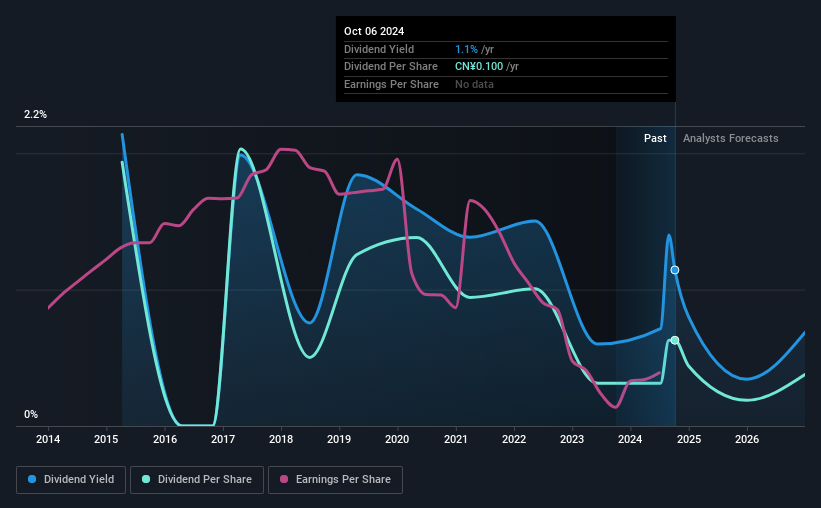821x508 pixels.
Task: Click the 2.2% y-axis label
Action: [35, 114]
